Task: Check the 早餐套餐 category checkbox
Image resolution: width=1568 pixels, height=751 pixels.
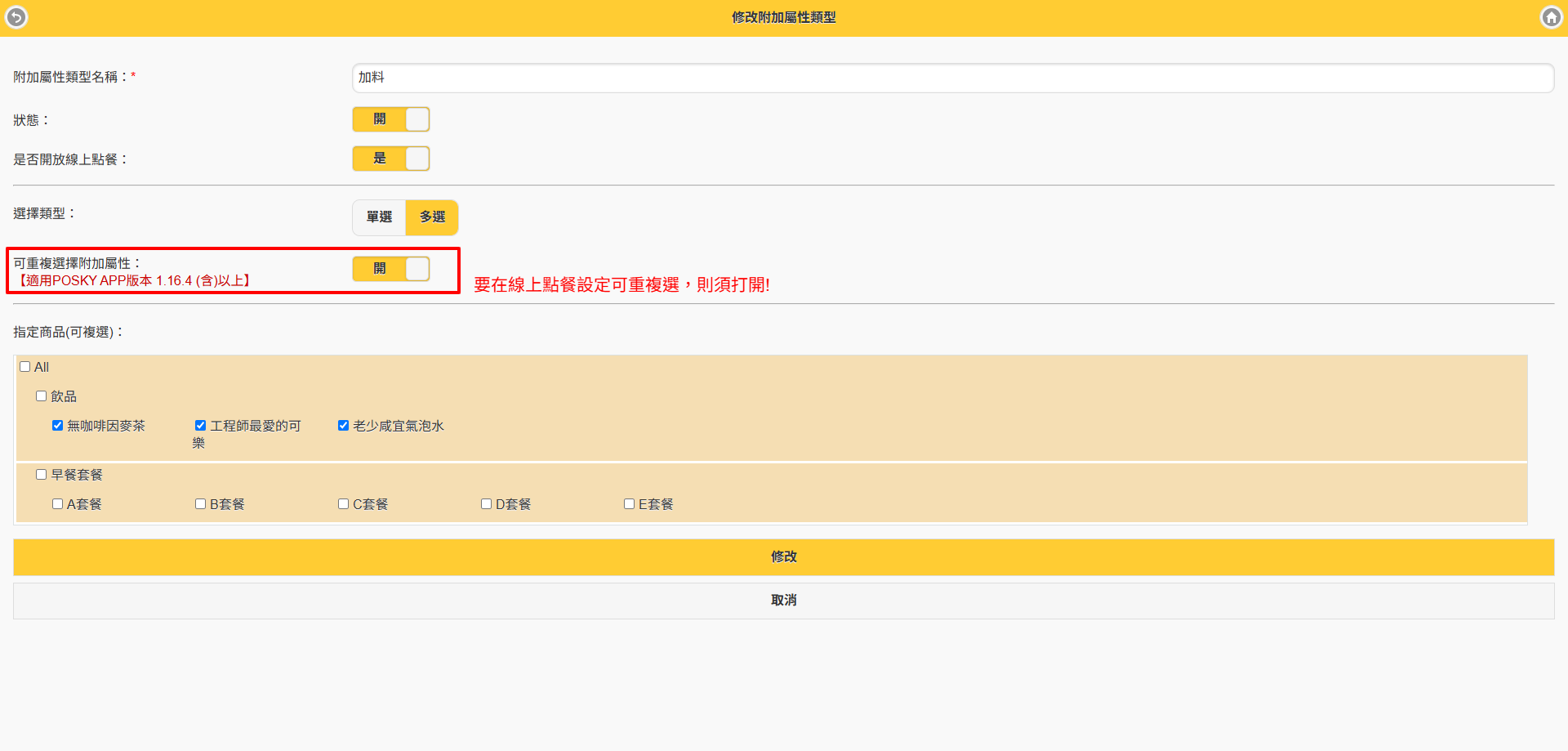Action: point(42,475)
